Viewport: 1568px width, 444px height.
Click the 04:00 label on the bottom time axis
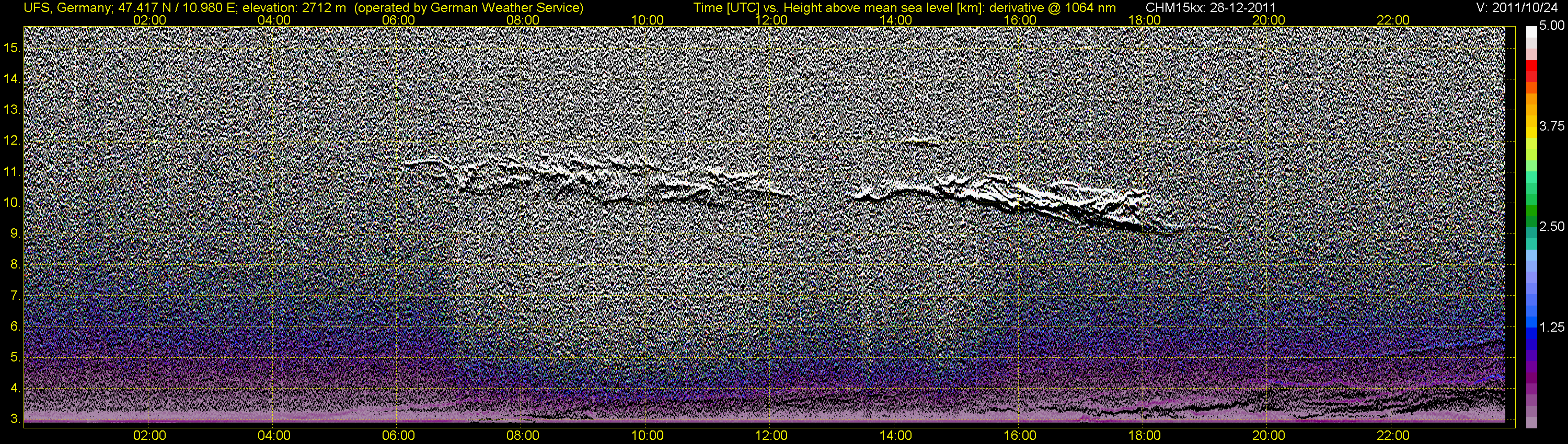pos(274,436)
